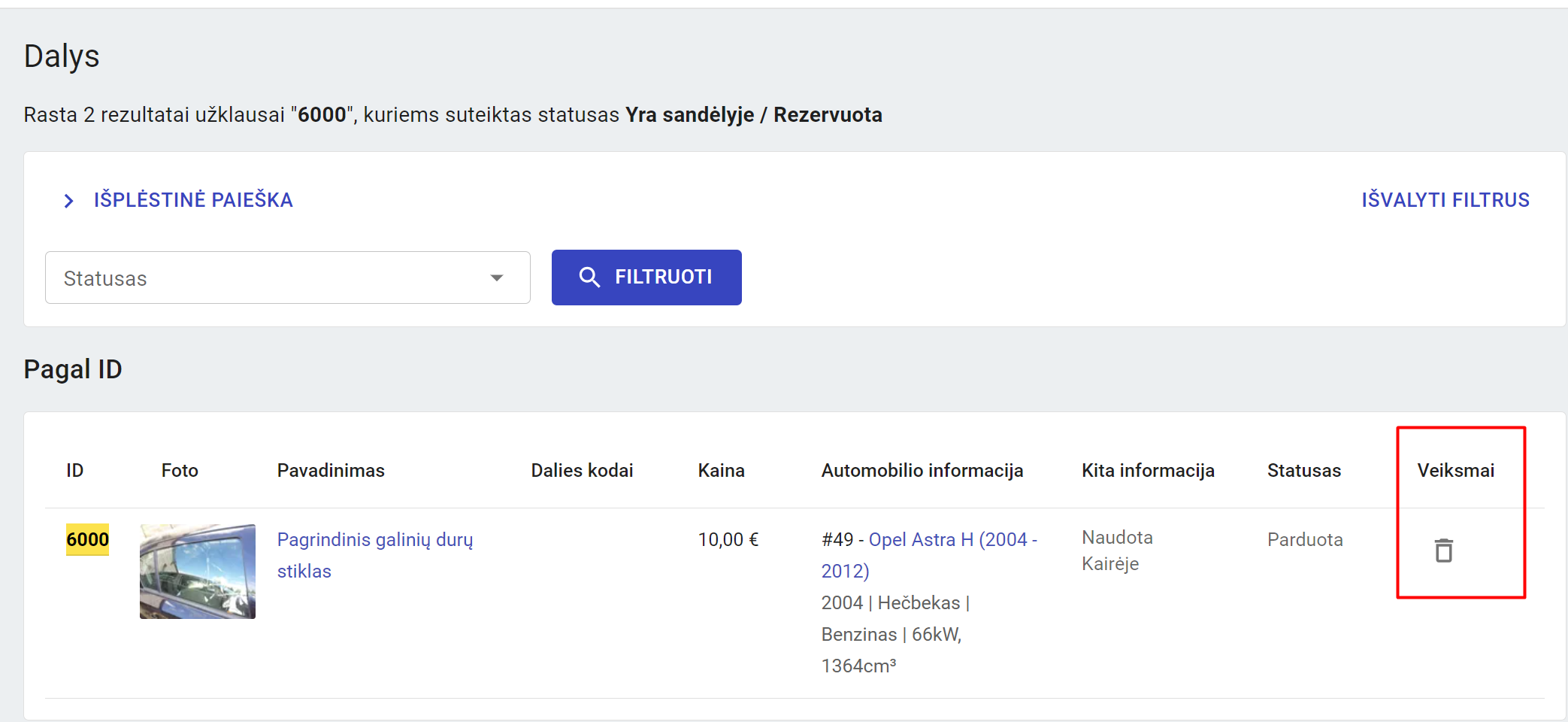
Task: Click the Pavadinimas column header
Action: [x=331, y=471]
